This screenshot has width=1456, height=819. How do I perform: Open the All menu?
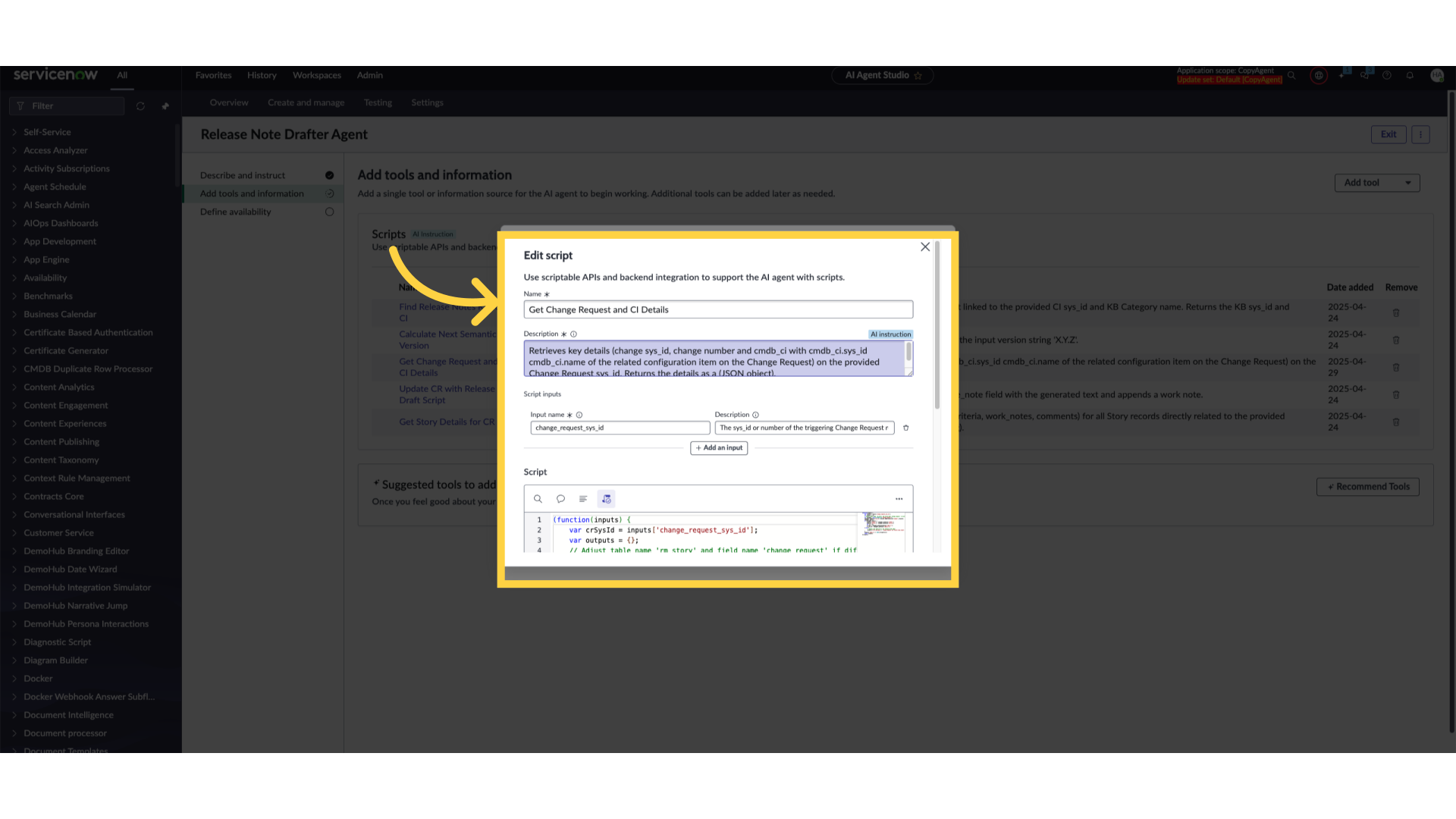point(122,76)
